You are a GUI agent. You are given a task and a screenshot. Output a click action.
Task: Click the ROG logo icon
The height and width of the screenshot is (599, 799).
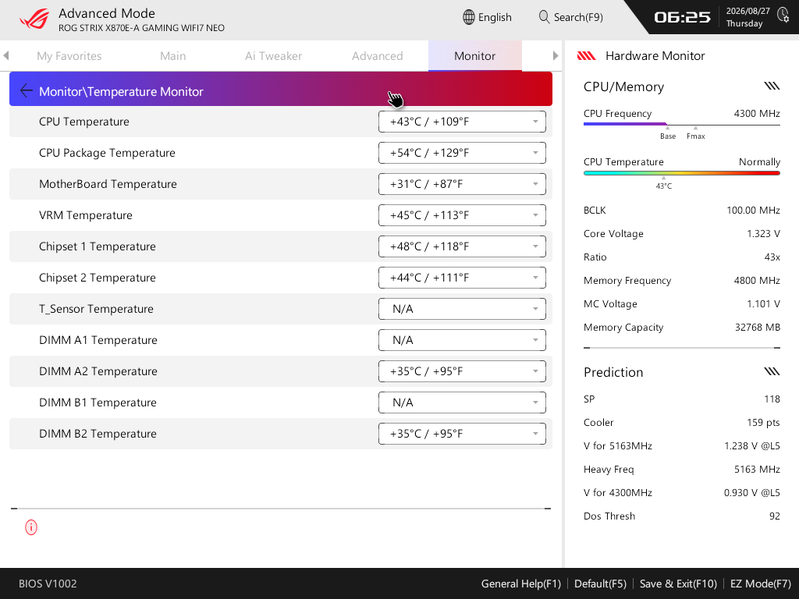(x=35, y=19)
